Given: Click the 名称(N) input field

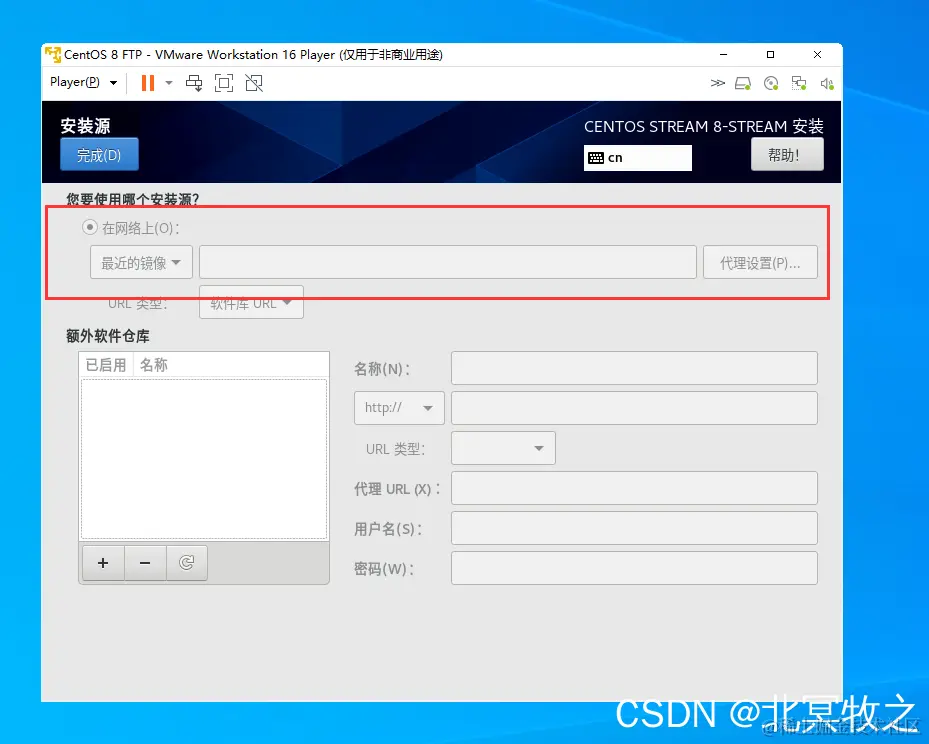Looking at the screenshot, I should point(634,368).
